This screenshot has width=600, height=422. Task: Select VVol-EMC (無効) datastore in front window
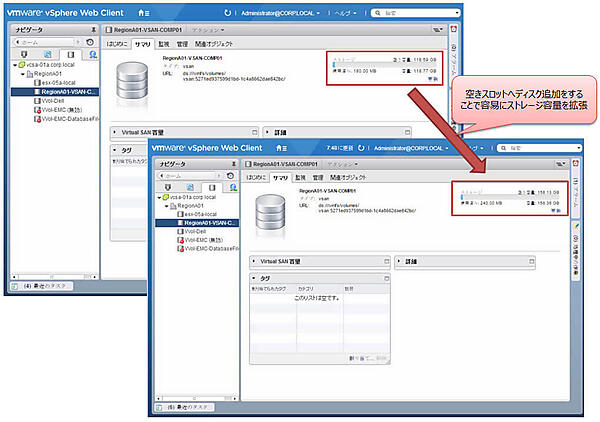(x=200, y=240)
